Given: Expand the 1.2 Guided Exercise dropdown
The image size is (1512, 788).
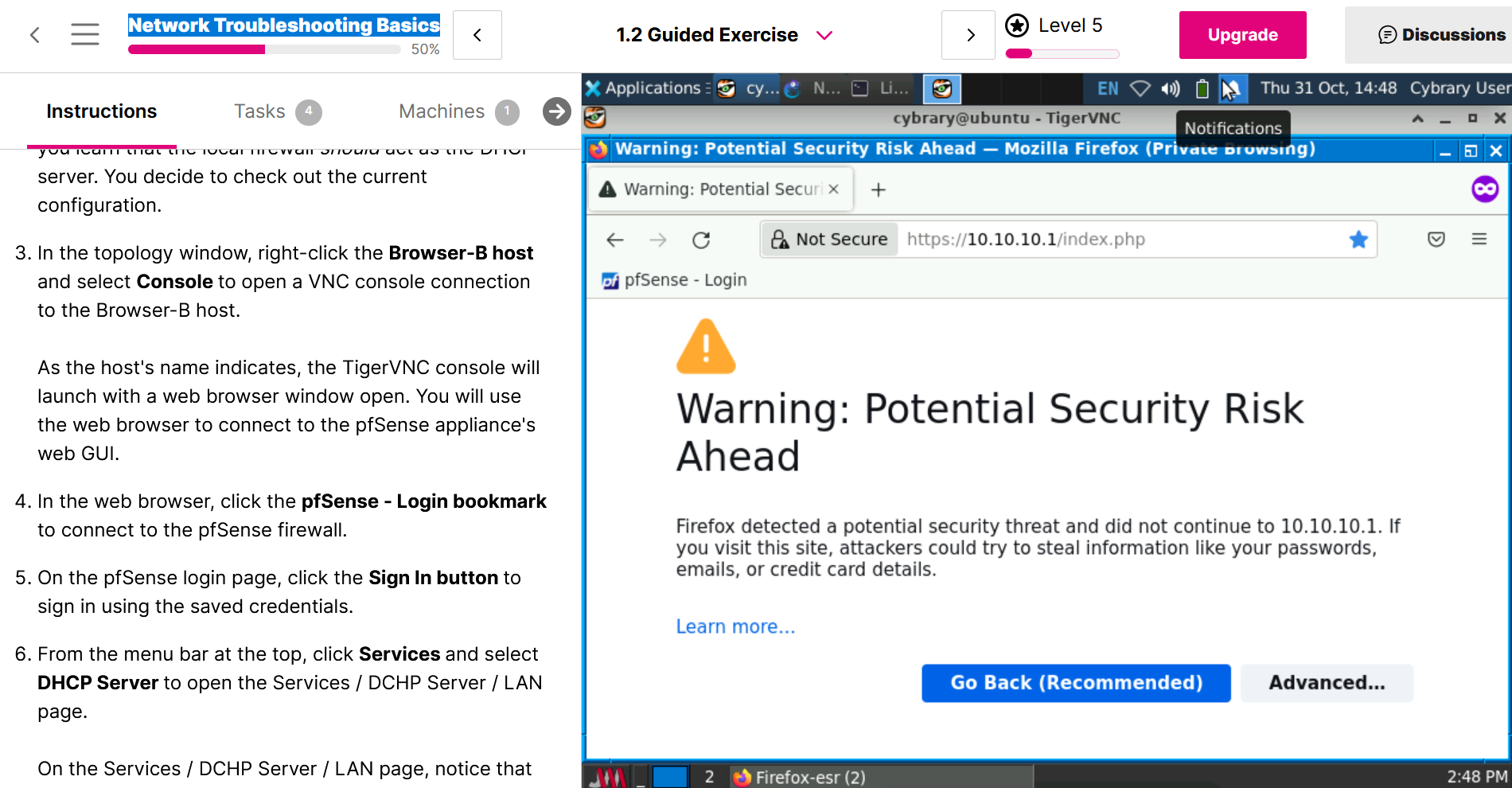Looking at the screenshot, I should pos(824,35).
